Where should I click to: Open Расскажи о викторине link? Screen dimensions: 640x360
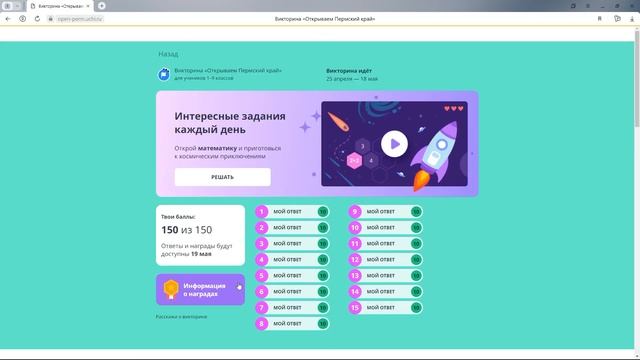point(181,316)
